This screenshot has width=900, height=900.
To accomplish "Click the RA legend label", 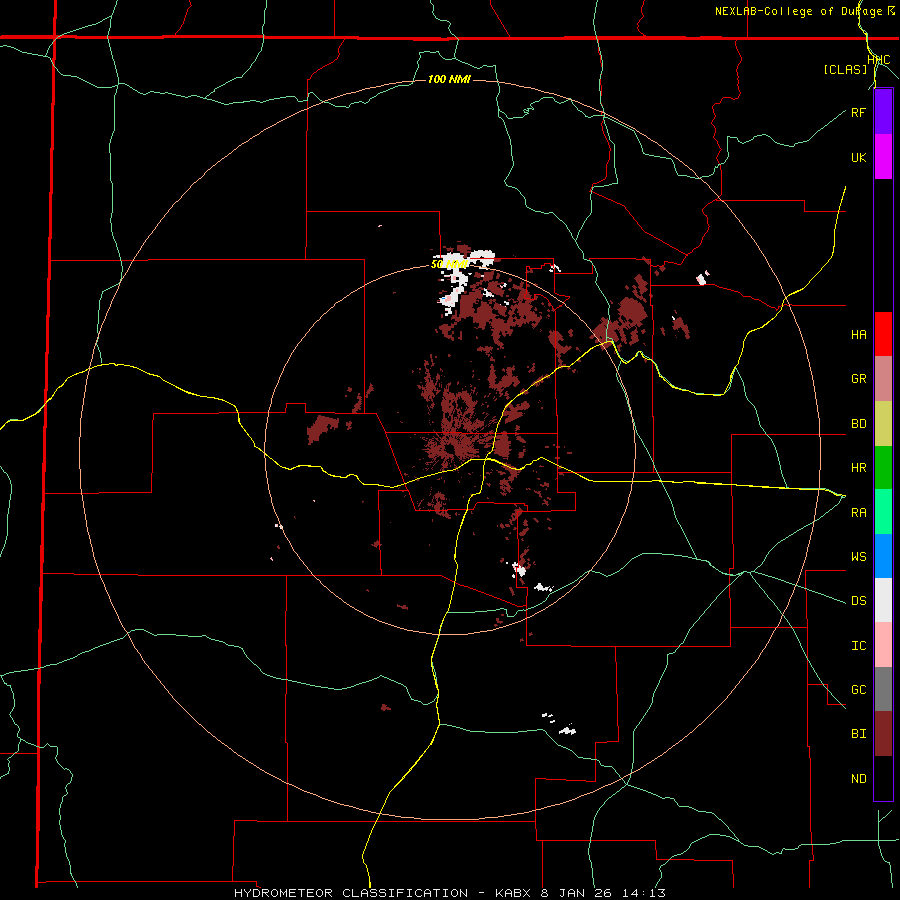I will 859,513.
